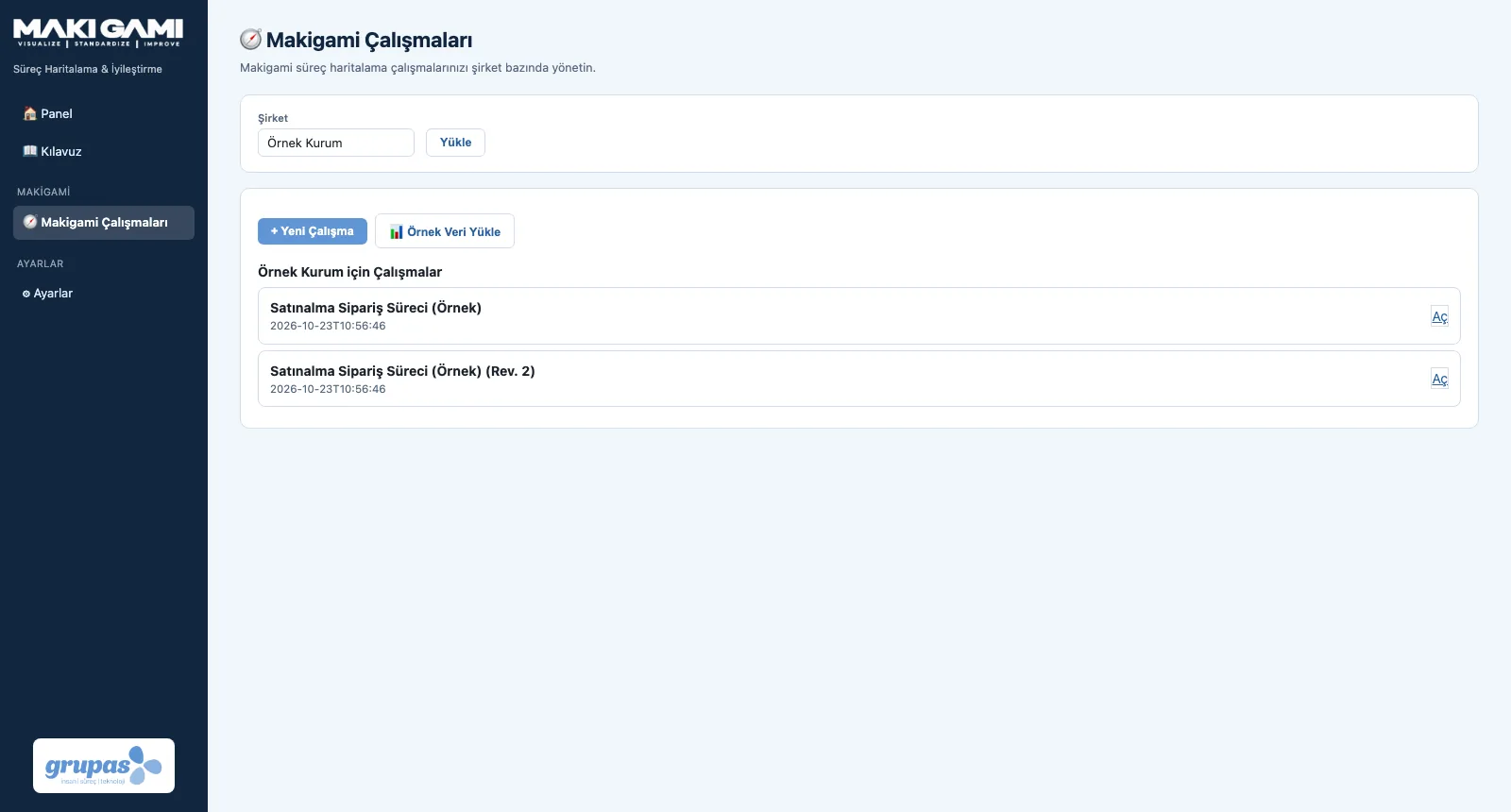Click the house icon beside Panel
Image resolution: width=1511 pixels, height=812 pixels.
(30, 113)
